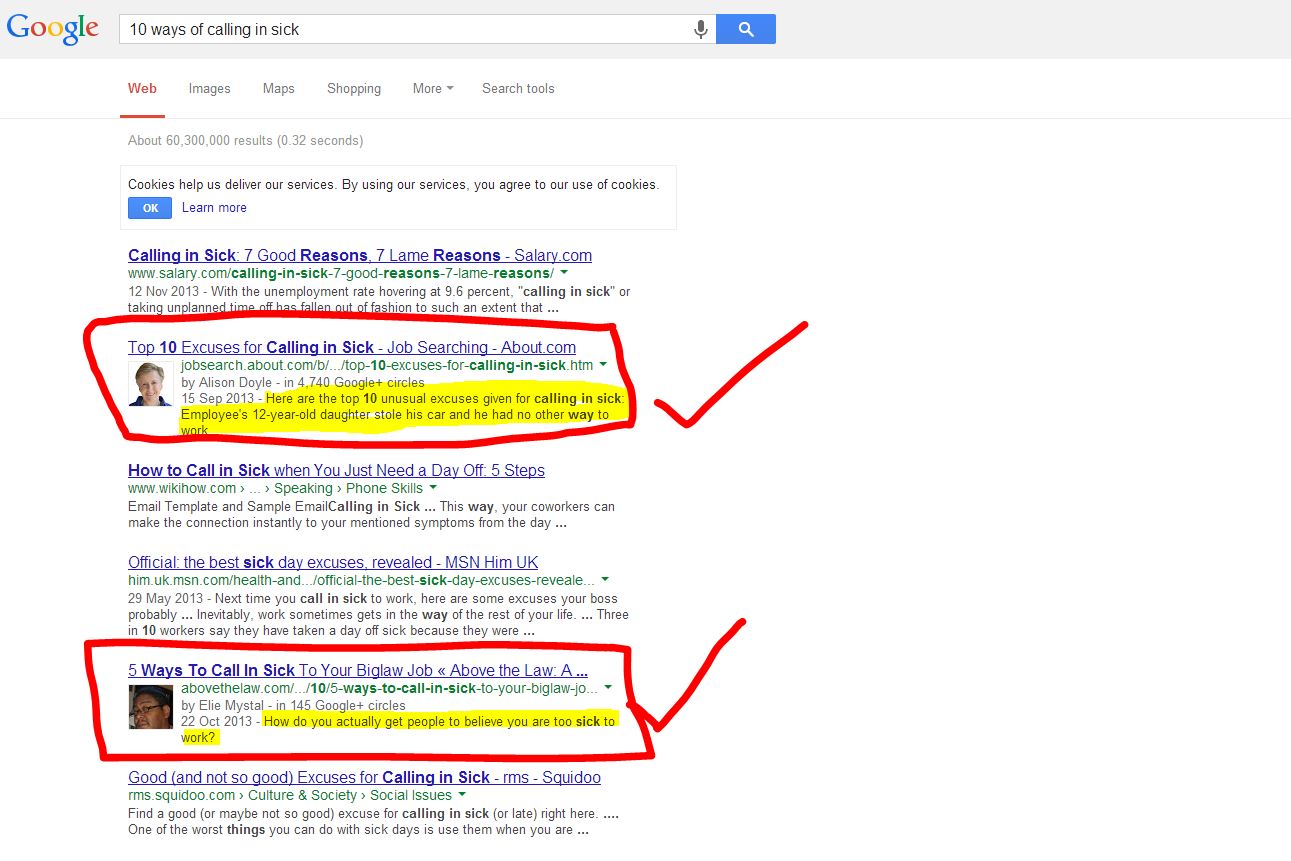Expand arrow next to him.uk.msn.com URL

[x=605, y=580]
